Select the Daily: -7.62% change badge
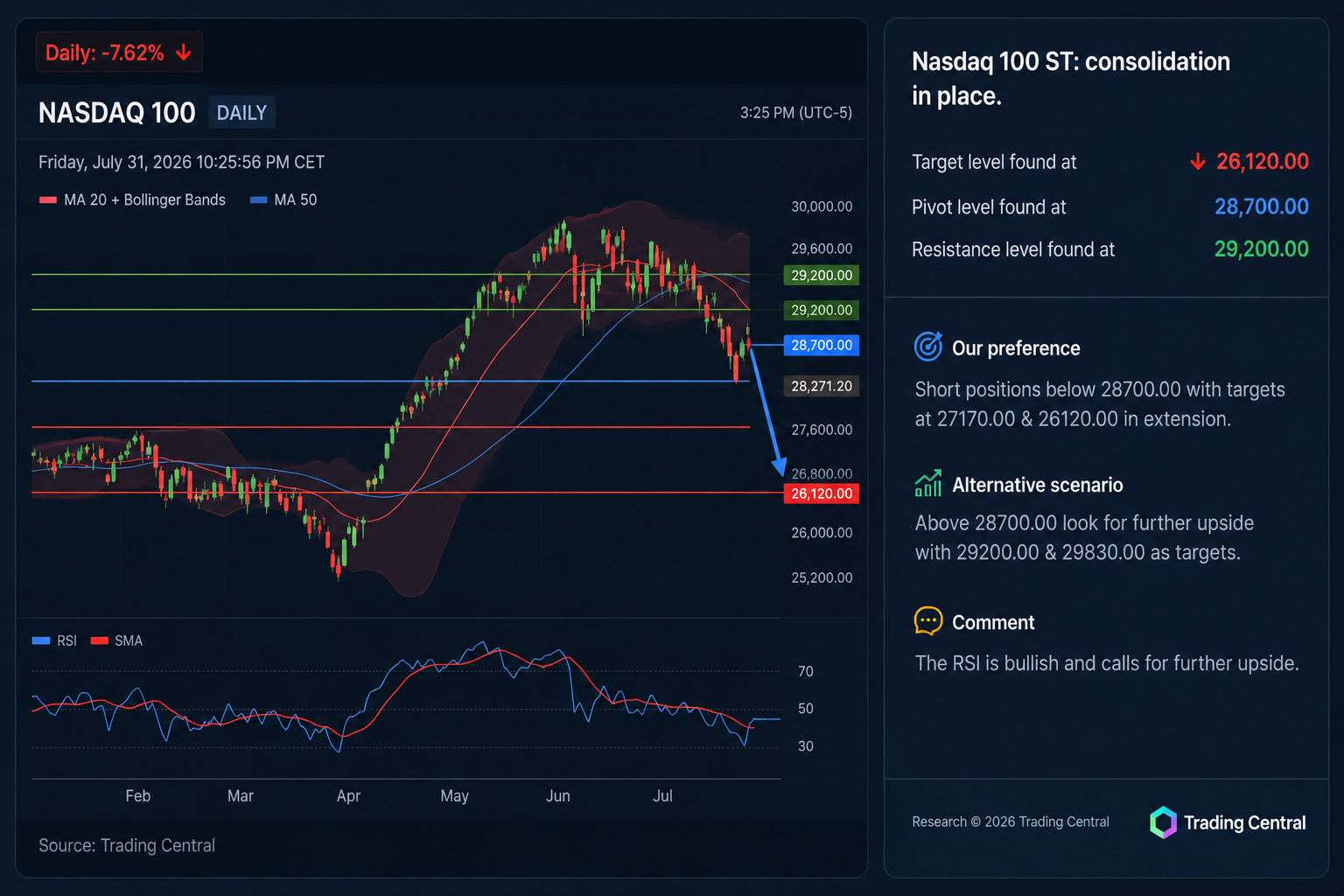 pyautogui.click(x=119, y=52)
